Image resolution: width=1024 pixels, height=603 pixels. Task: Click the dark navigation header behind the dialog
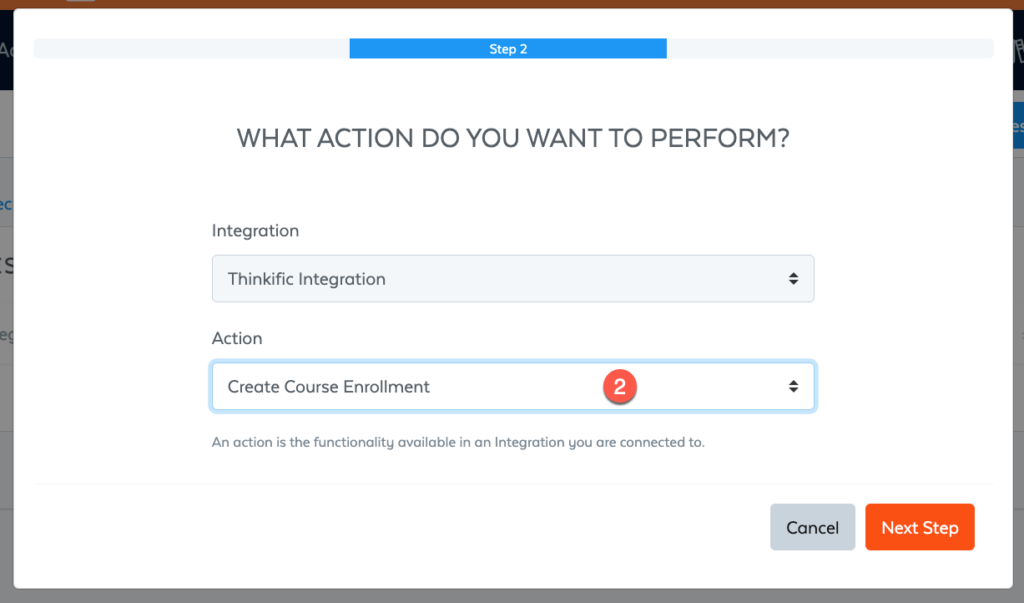pos(7,50)
